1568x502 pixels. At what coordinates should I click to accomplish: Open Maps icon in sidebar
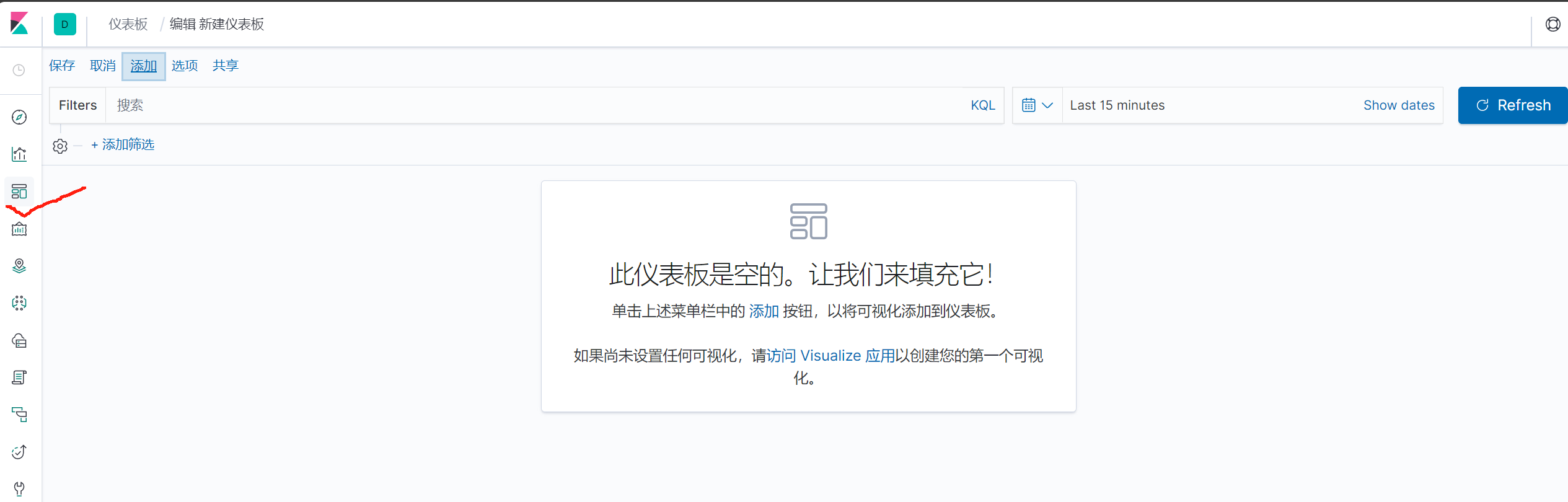(x=19, y=266)
